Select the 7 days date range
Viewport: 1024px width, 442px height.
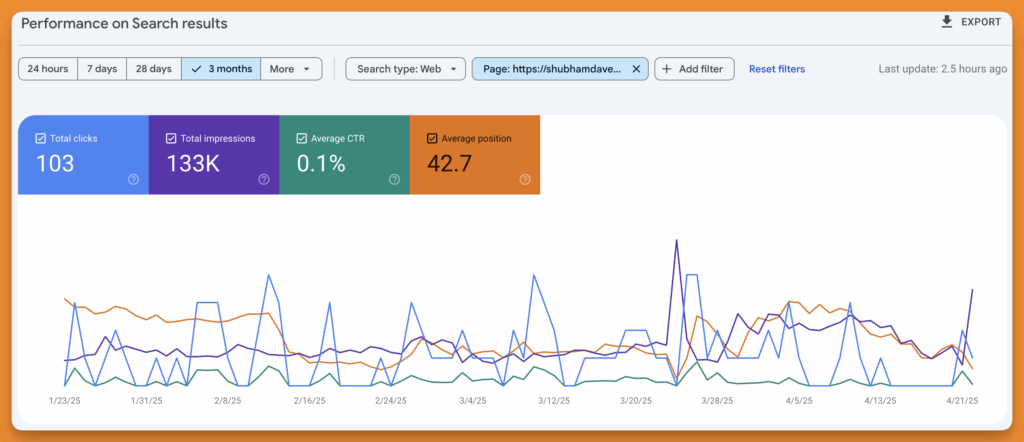click(x=102, y=69)
